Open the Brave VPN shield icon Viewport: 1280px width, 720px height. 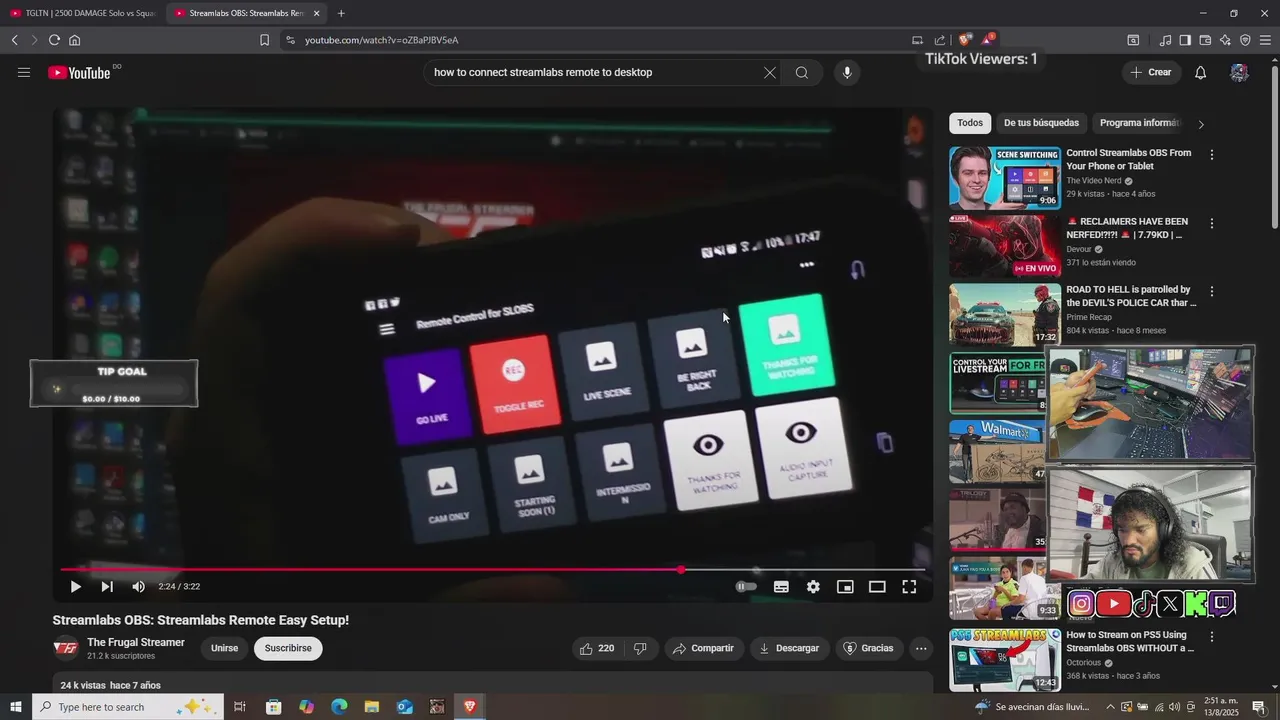coord(1245,40)
